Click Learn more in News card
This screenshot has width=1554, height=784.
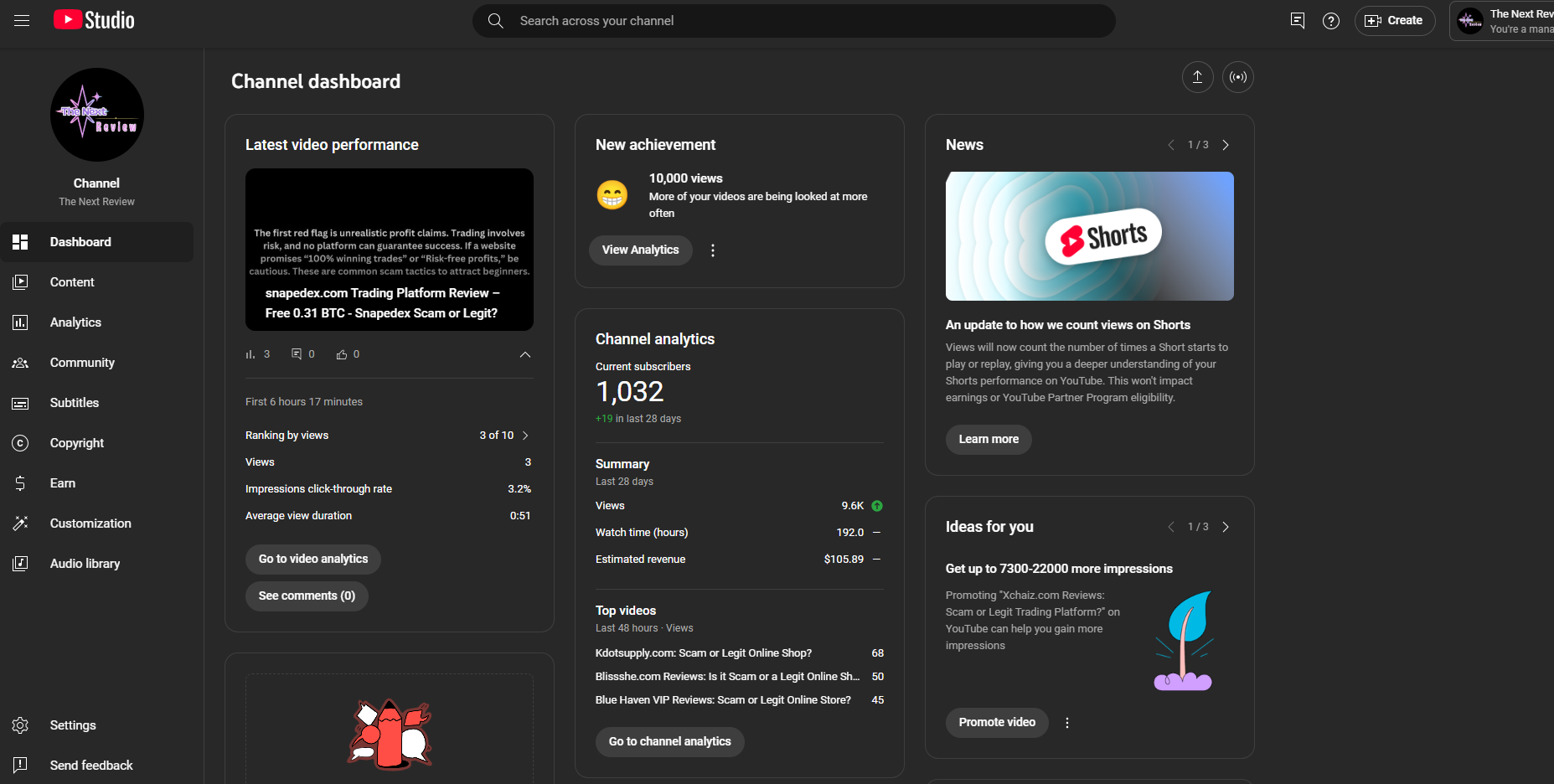point(989,440)
